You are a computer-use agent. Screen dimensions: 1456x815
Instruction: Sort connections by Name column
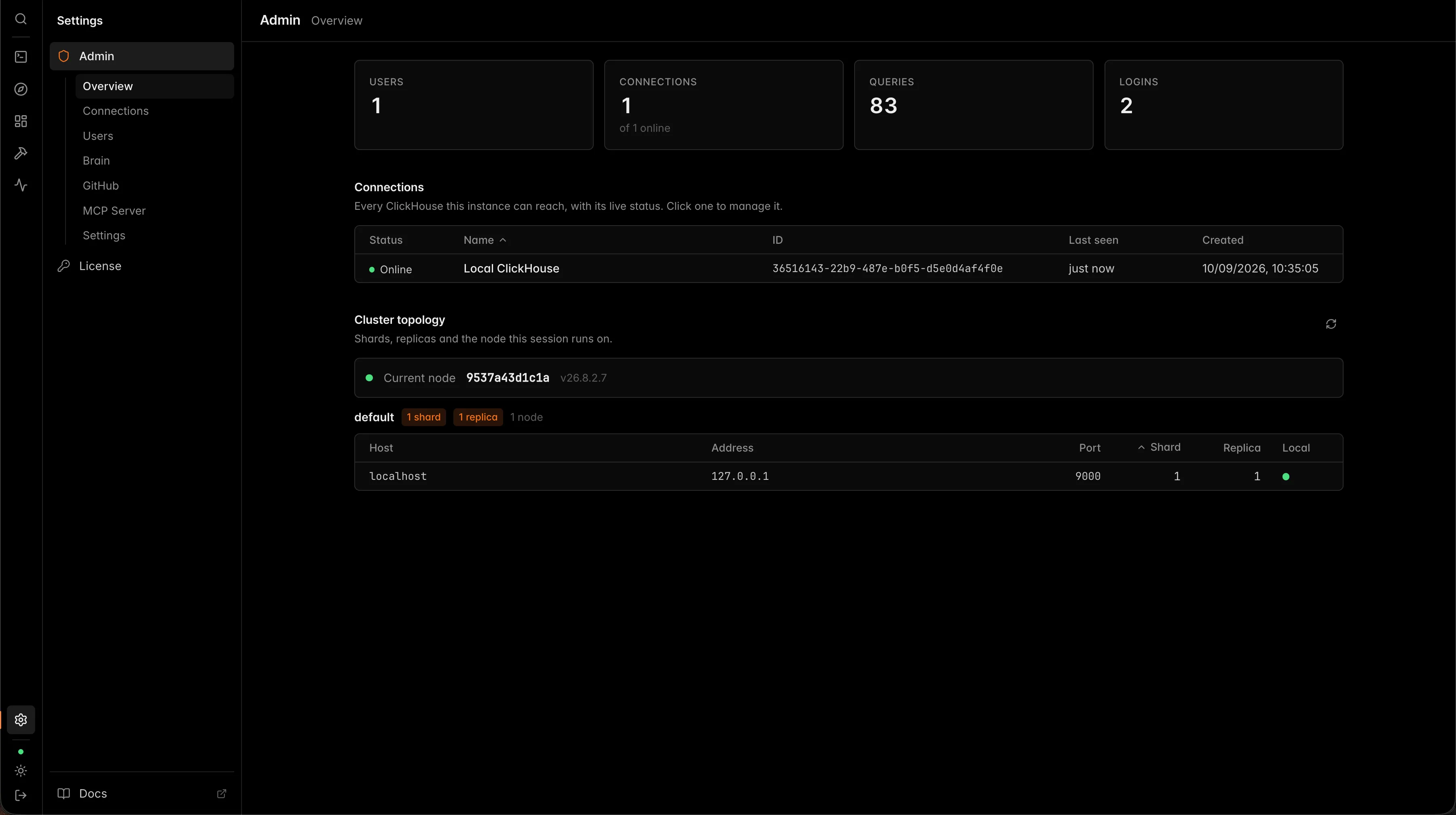(x=485, y=240)
